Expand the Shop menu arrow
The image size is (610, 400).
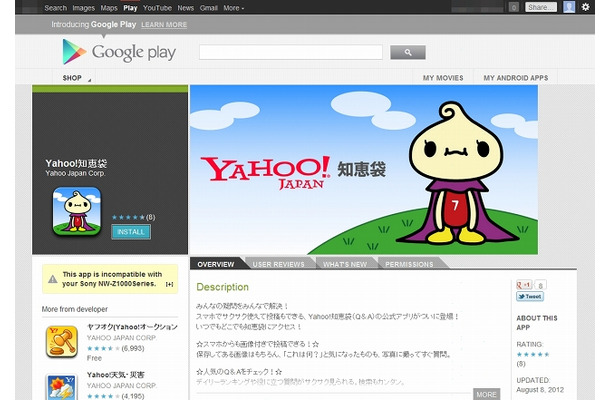89,80
